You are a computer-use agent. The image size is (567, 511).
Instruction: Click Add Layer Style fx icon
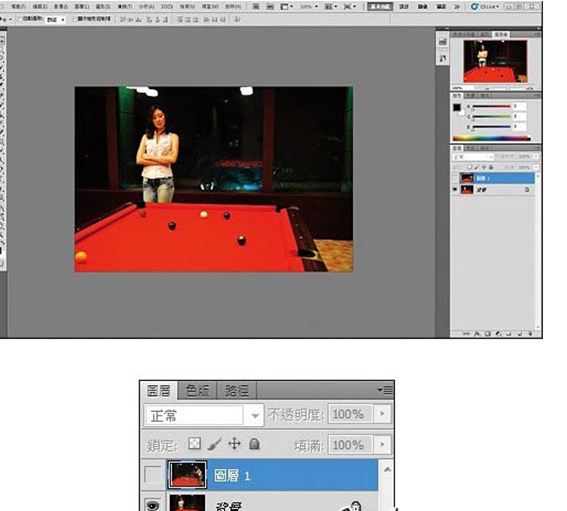pos(477,334)
